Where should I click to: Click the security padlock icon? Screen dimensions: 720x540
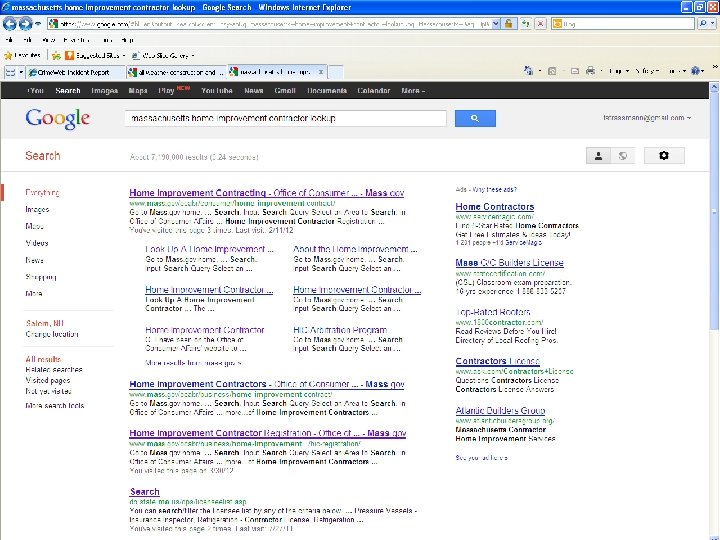click(509, 23)
